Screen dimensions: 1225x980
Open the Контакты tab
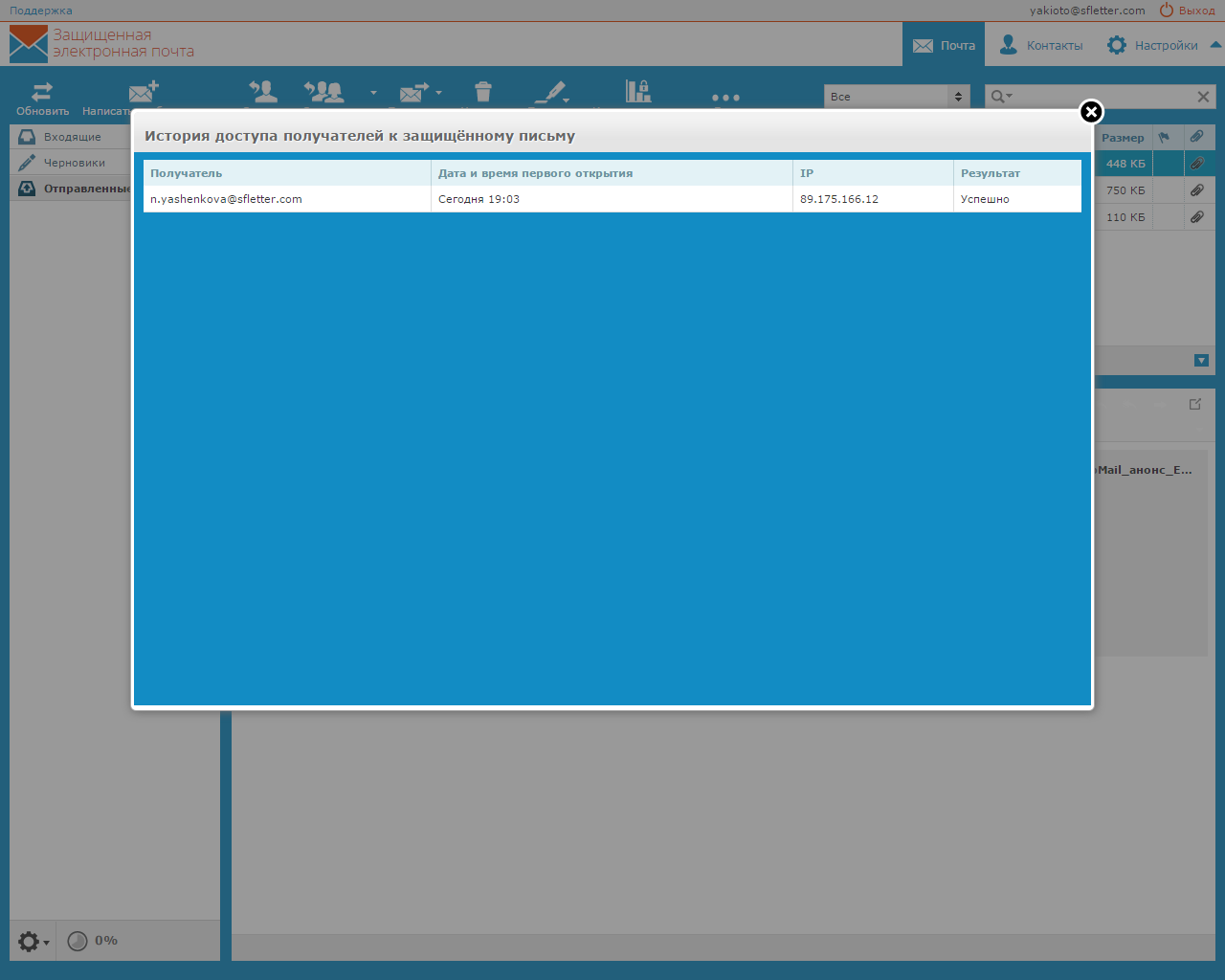pyautogui.click(x=1041, y=45)
